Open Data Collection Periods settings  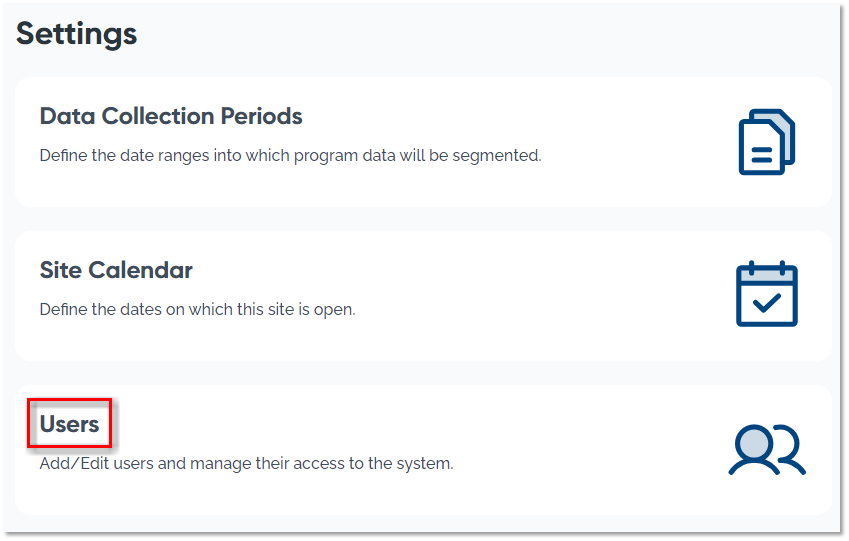171,116
